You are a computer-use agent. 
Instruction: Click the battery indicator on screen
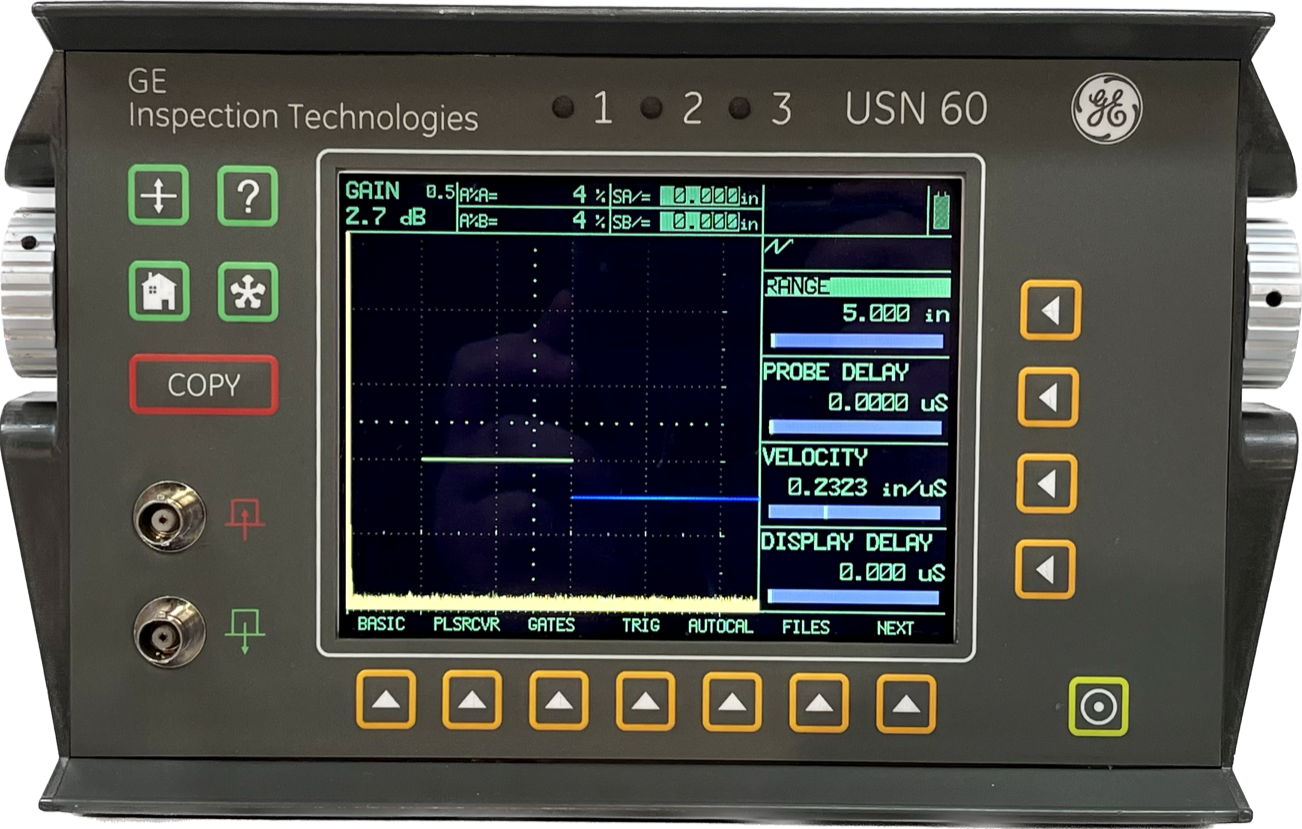coord(940,210)
